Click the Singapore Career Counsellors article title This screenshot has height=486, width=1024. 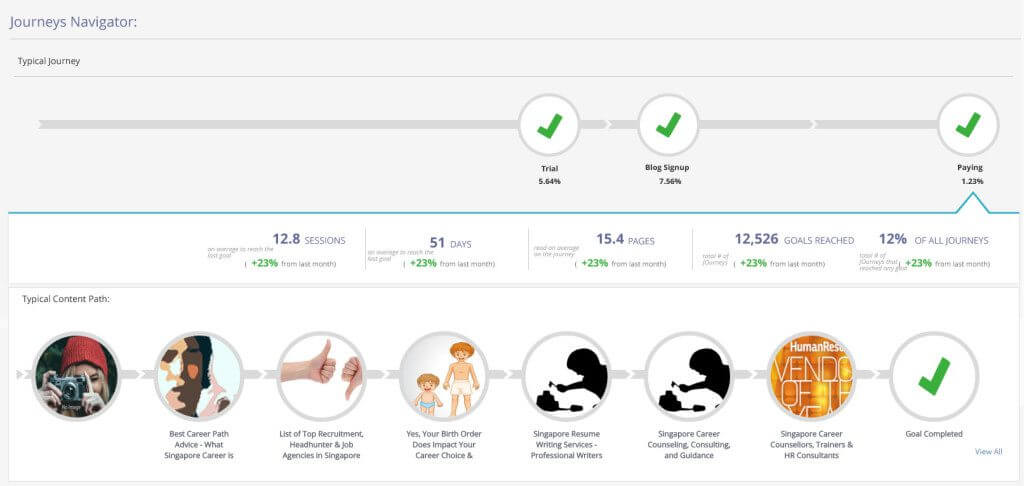tap(812, 444)
